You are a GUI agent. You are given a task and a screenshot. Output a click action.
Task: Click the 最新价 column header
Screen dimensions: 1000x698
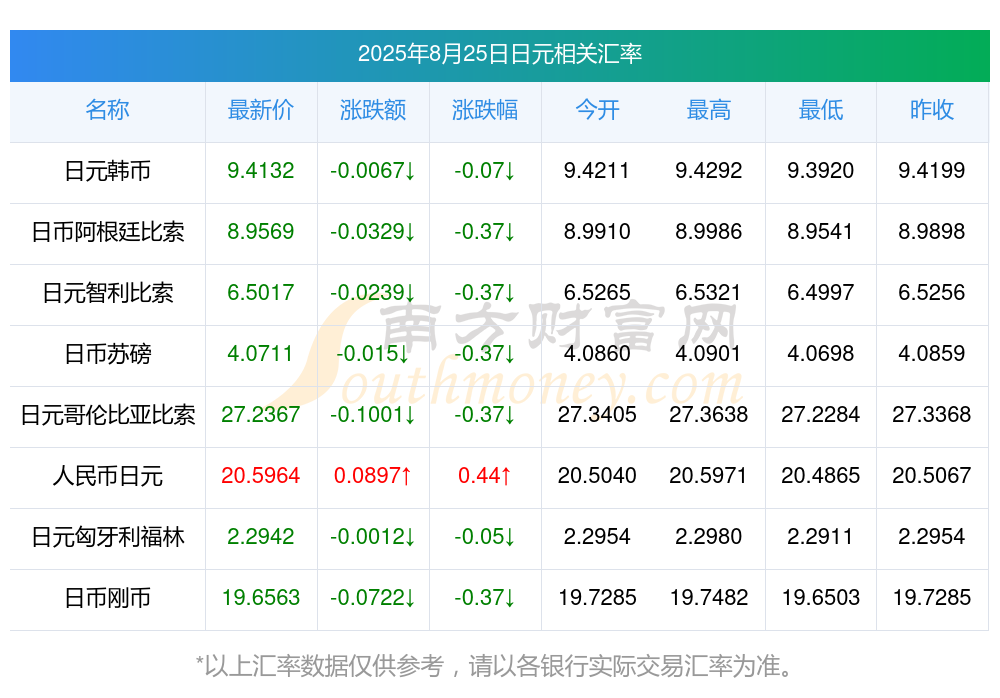click(x=261, y=110)
